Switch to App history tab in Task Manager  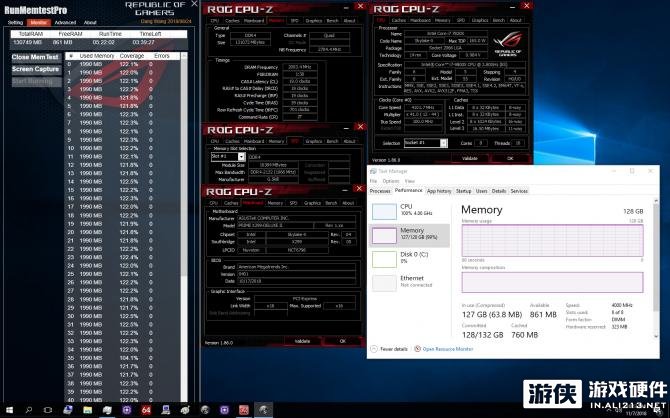pyautogui.click(x=439, y=191)
